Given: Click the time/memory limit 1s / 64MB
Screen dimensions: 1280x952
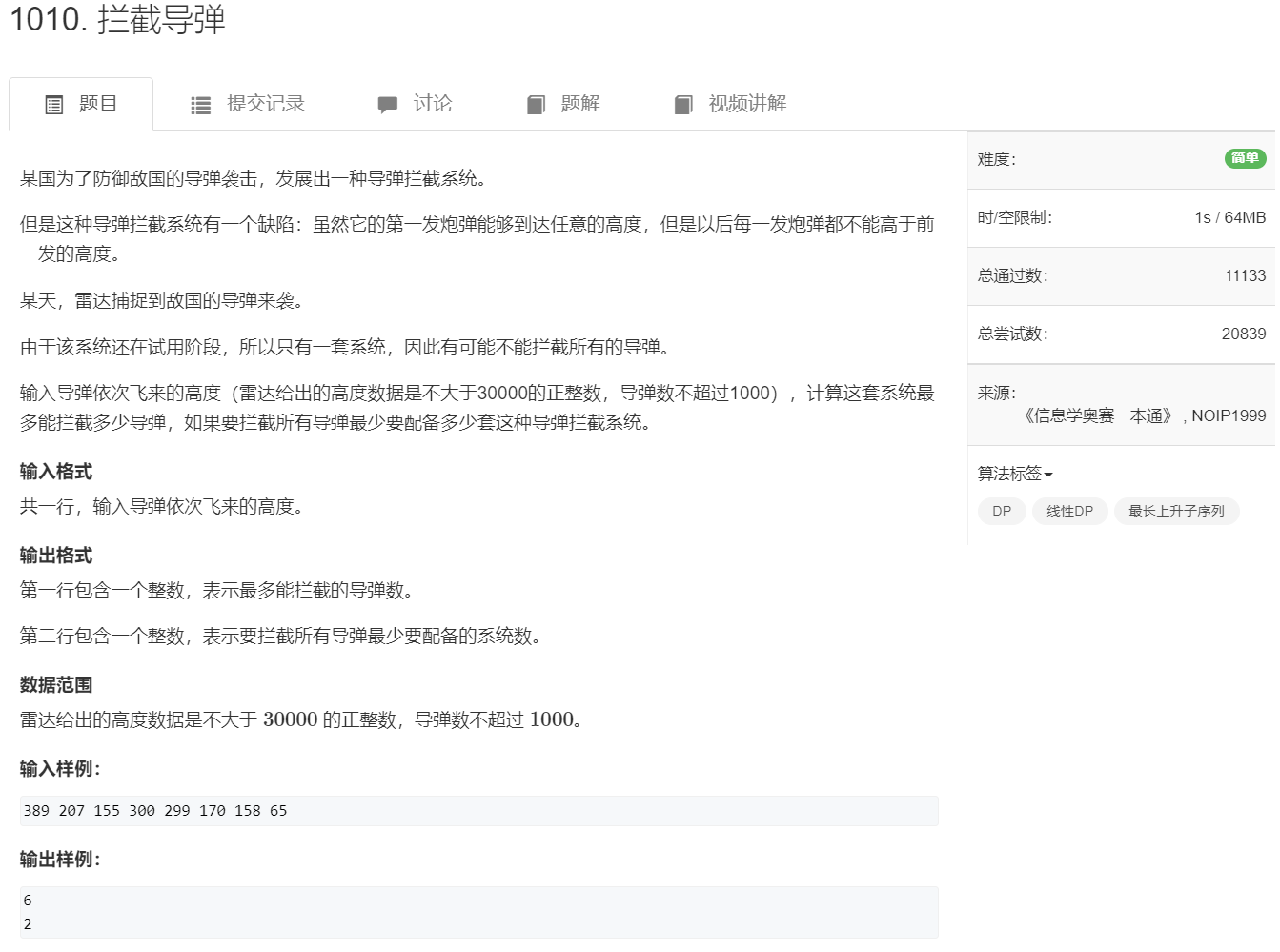Looking at the screenshot, I should 1229,217.
